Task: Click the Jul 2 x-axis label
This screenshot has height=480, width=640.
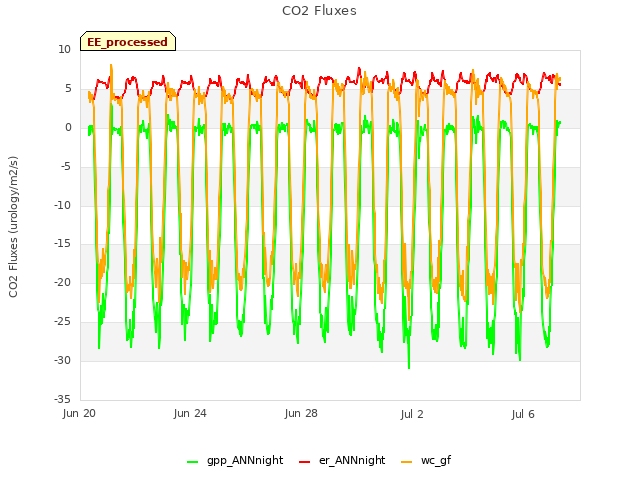Action: pyautogui.click(x=412, y=414)
